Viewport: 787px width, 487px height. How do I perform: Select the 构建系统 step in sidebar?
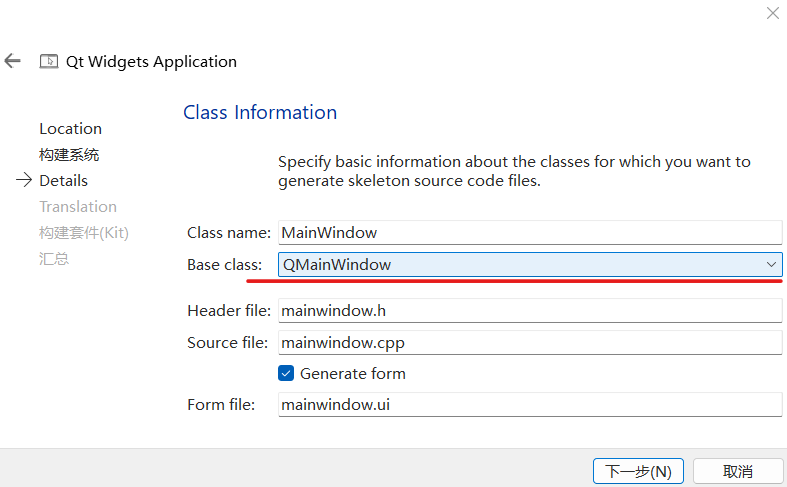point(69,155)
